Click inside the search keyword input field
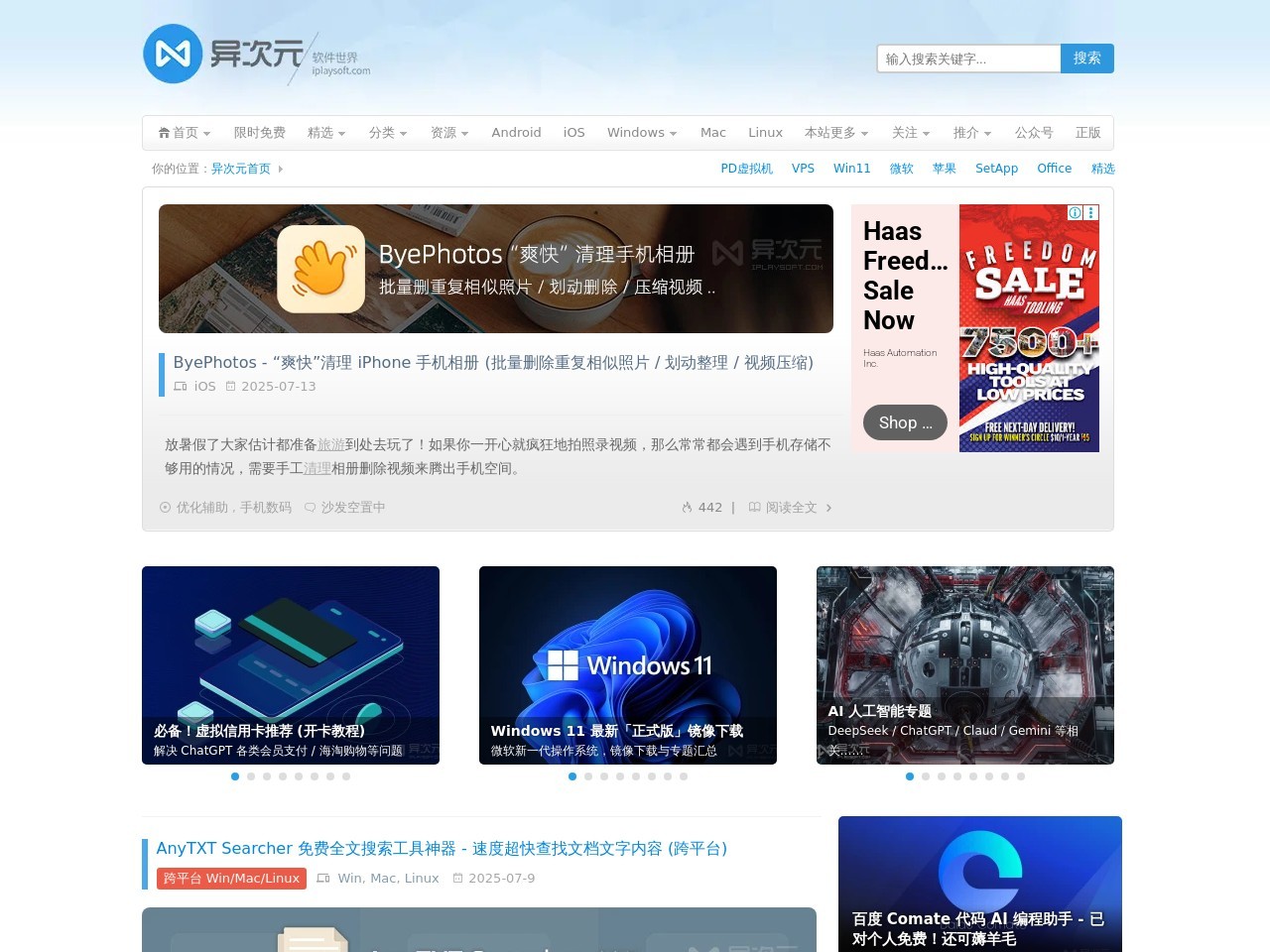This screenshot has width=1270, height=952. (967, 59)
